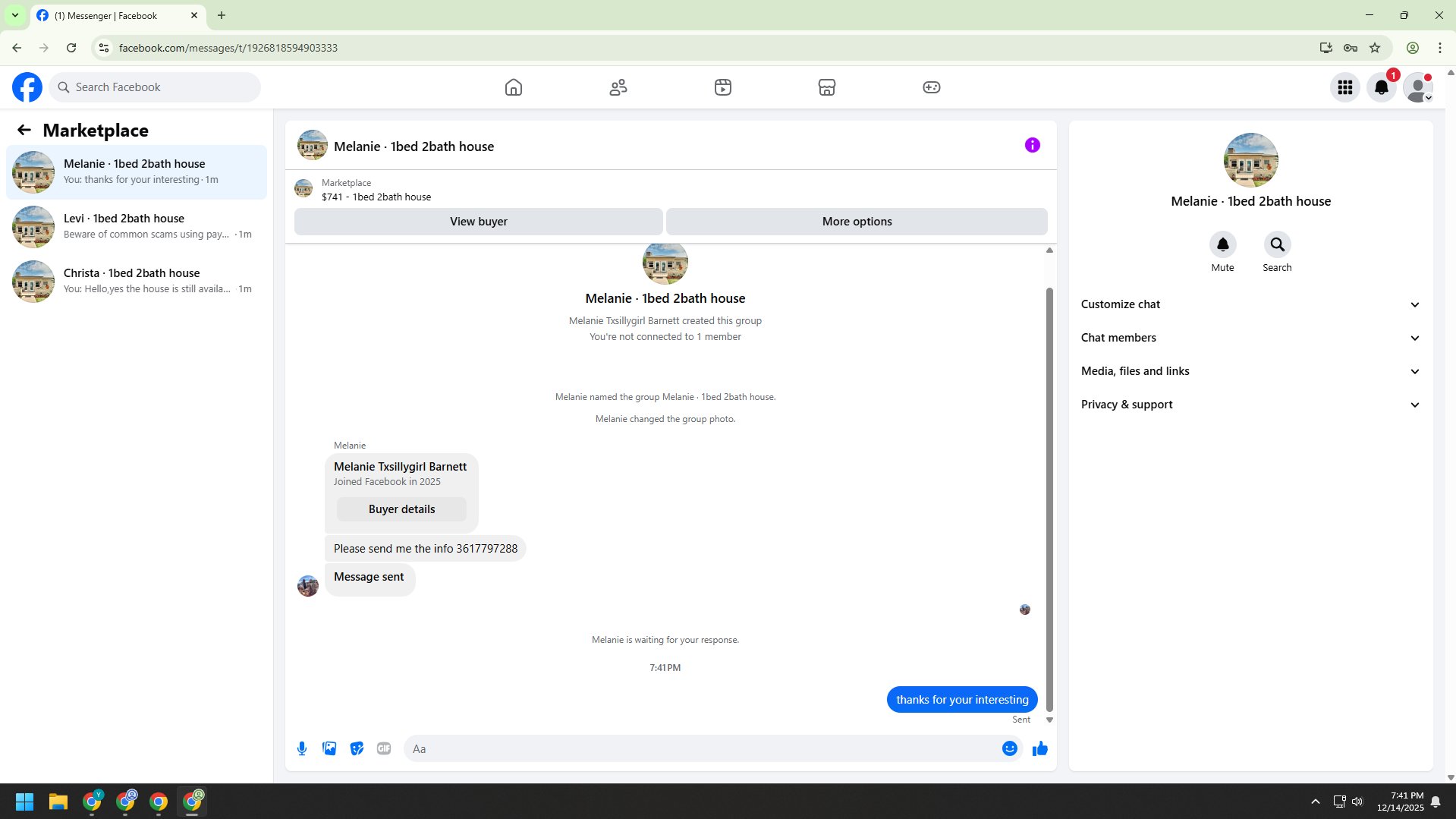Expand Privacy & support section
The image size is (1456, 819).
tap(1250, 405)
